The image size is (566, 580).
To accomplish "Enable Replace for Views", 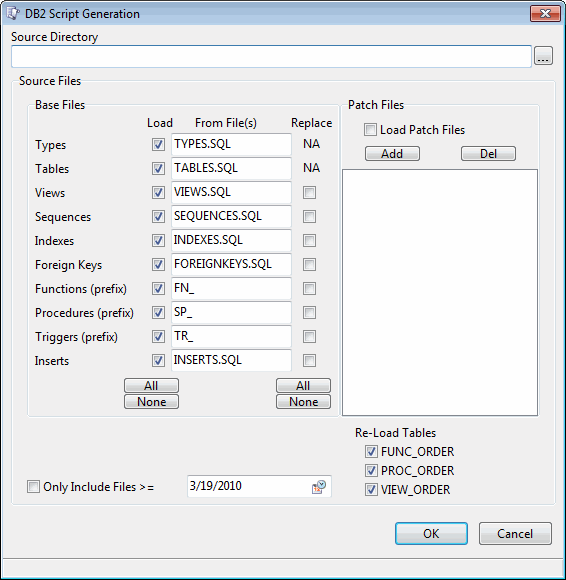I will coord(309,192).
